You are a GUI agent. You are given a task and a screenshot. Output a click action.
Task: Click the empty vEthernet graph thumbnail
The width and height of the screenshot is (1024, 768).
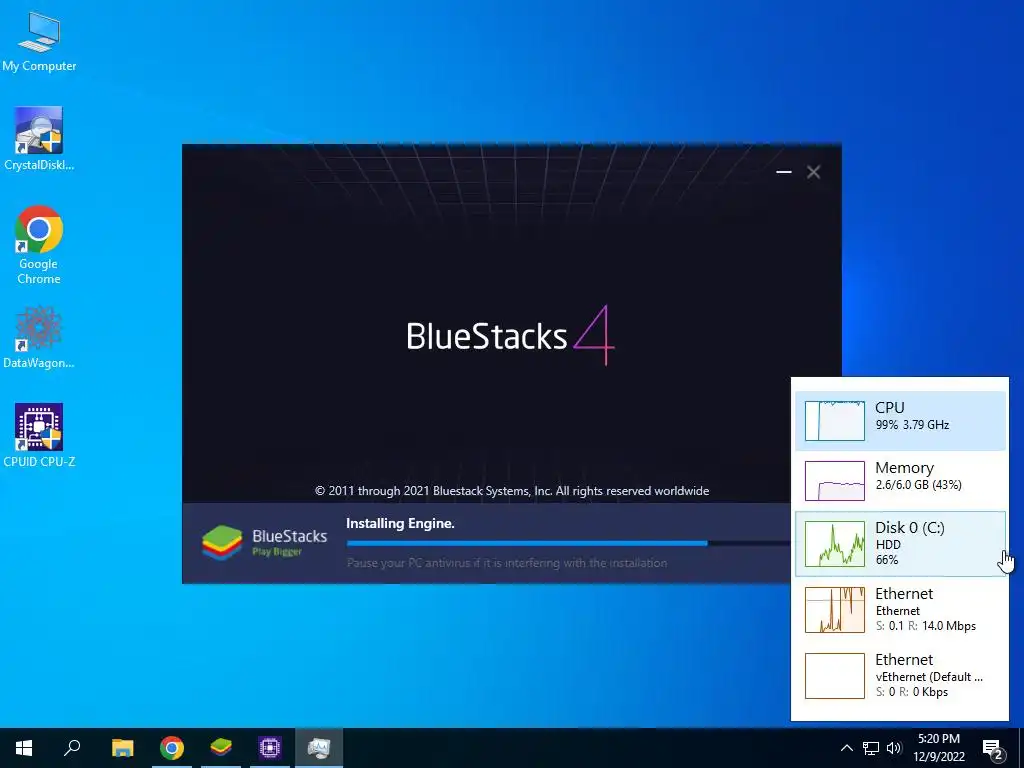pos(835,675)
